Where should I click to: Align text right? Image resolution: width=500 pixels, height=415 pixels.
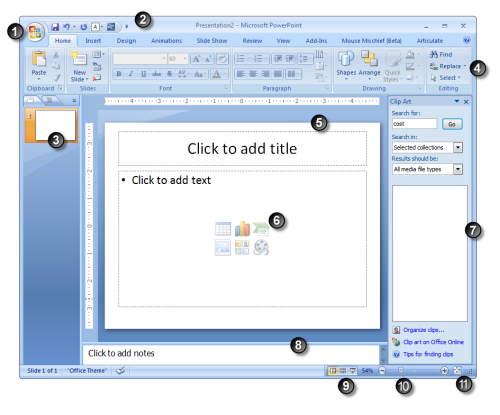coord(265,74)
